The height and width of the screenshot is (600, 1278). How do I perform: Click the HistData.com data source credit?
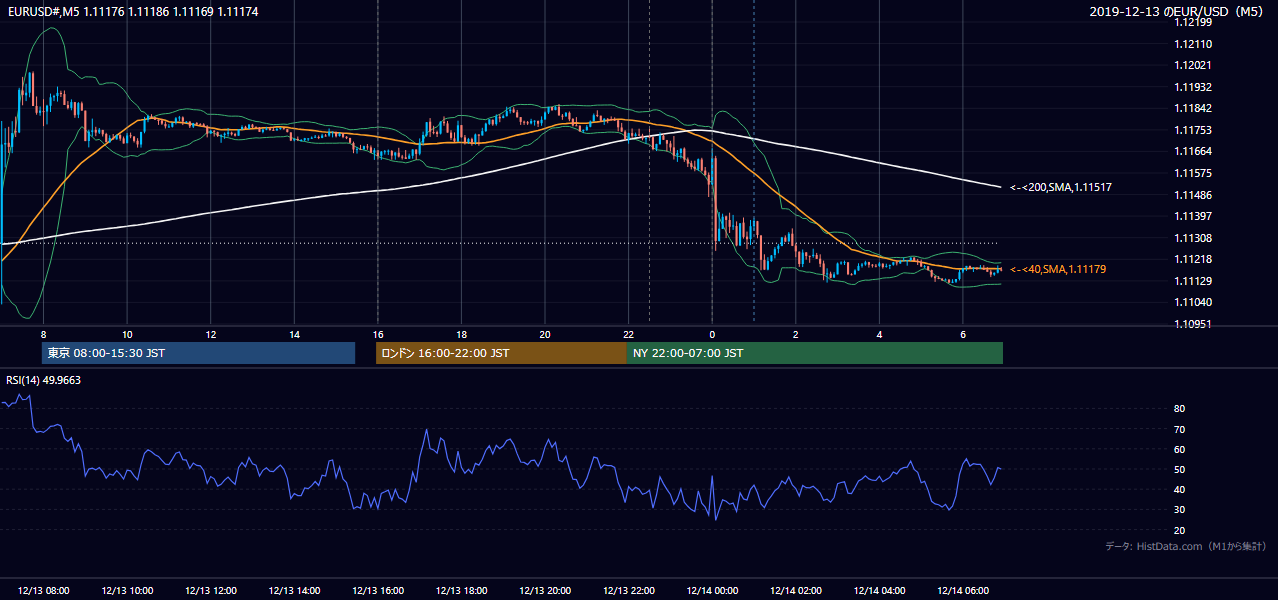(x=1186, y=546)
